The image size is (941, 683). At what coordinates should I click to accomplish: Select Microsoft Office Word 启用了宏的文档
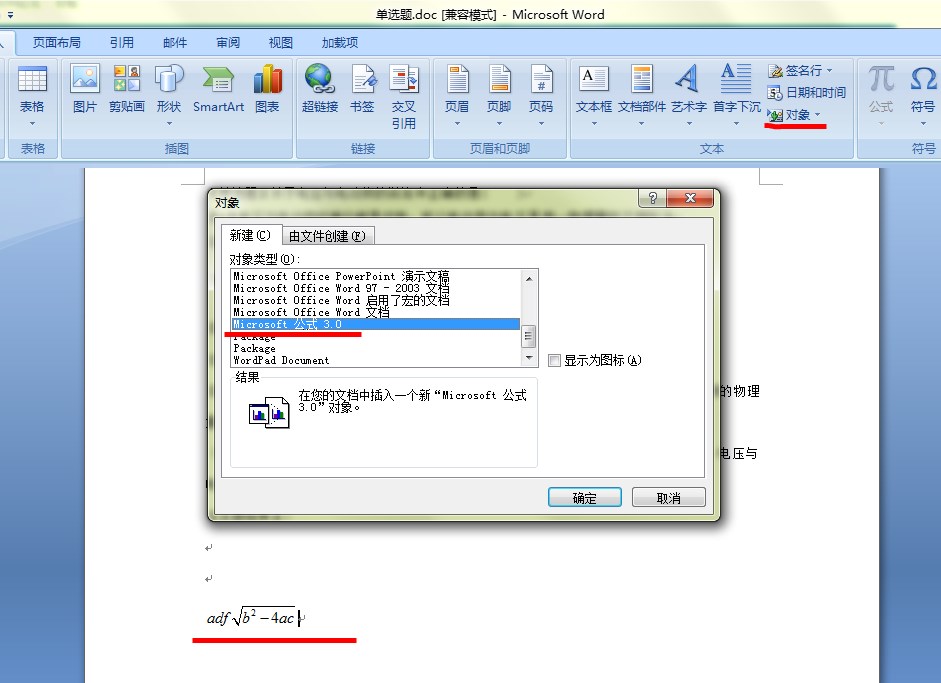[x=376, y=300]
